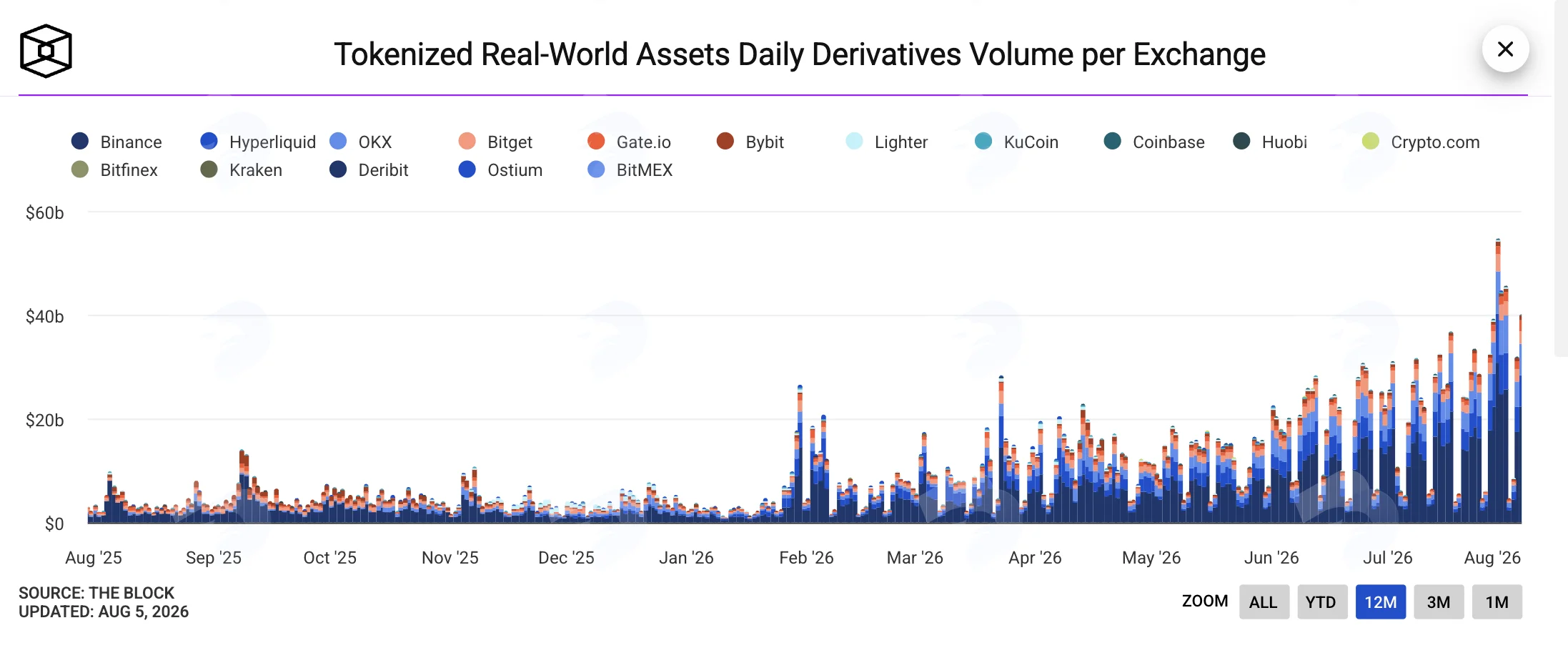1568x658 pixels.
Task: Click The Block cube logo
Action: click(x=46, y=51)
